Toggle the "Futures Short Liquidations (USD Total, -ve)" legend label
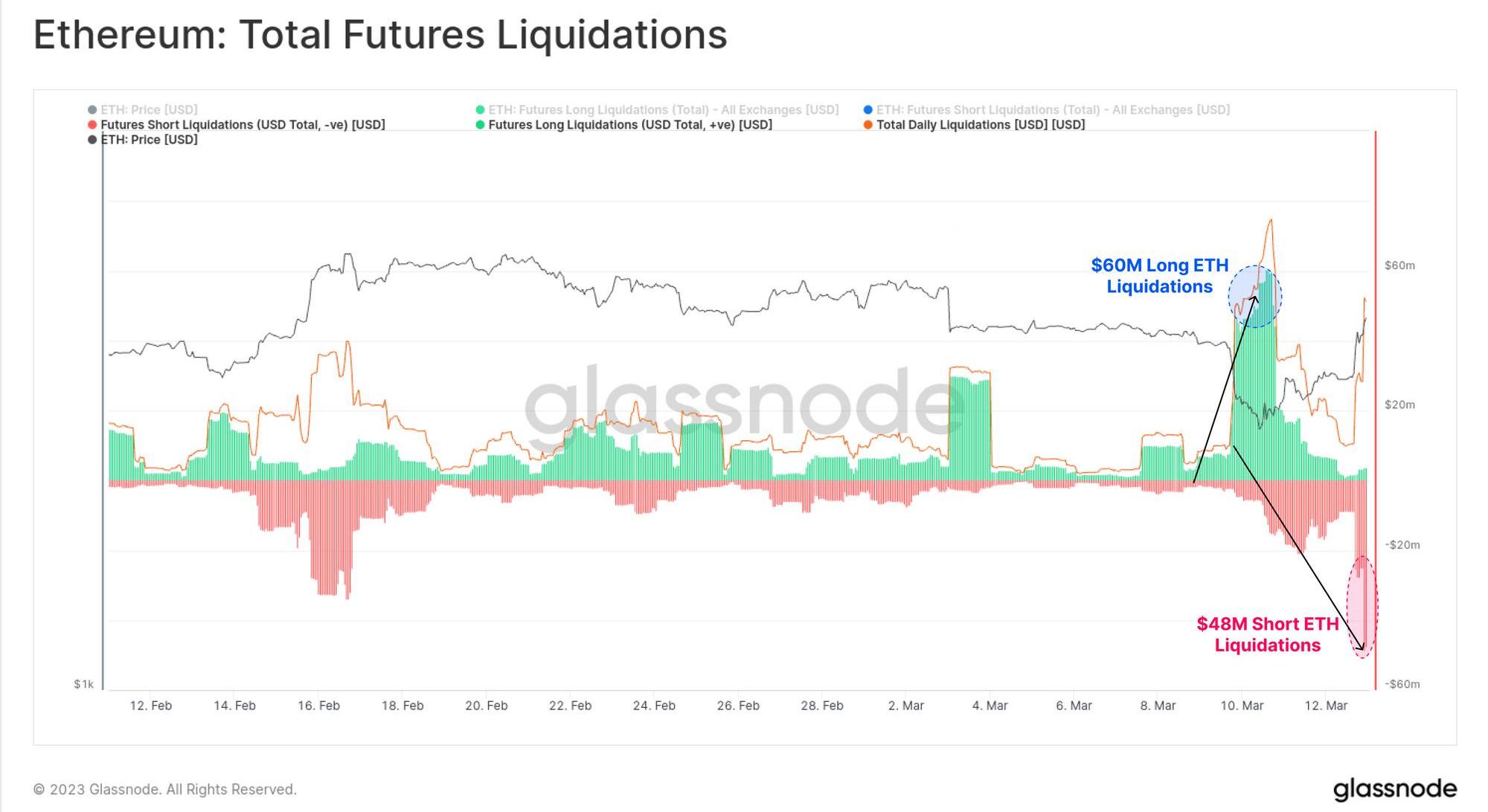This screenshot has width=1488, height=812. (x=243, y=125)
